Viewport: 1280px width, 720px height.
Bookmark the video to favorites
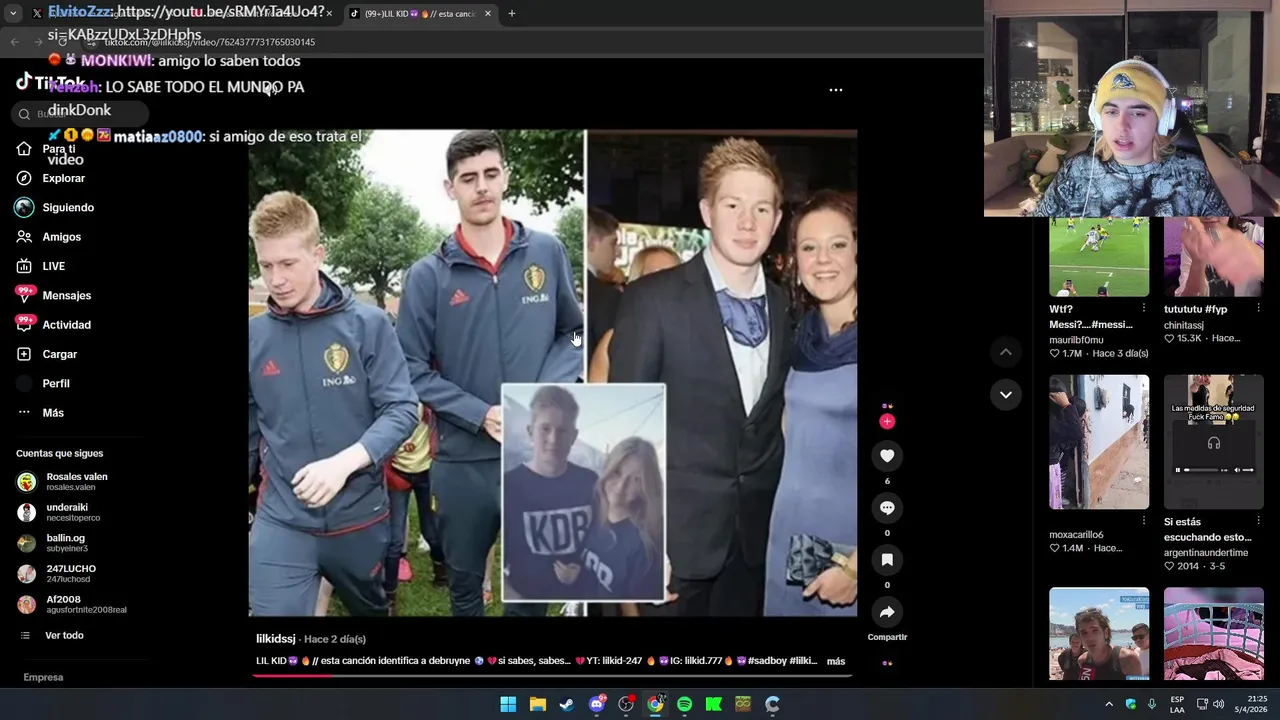[887, 560]
